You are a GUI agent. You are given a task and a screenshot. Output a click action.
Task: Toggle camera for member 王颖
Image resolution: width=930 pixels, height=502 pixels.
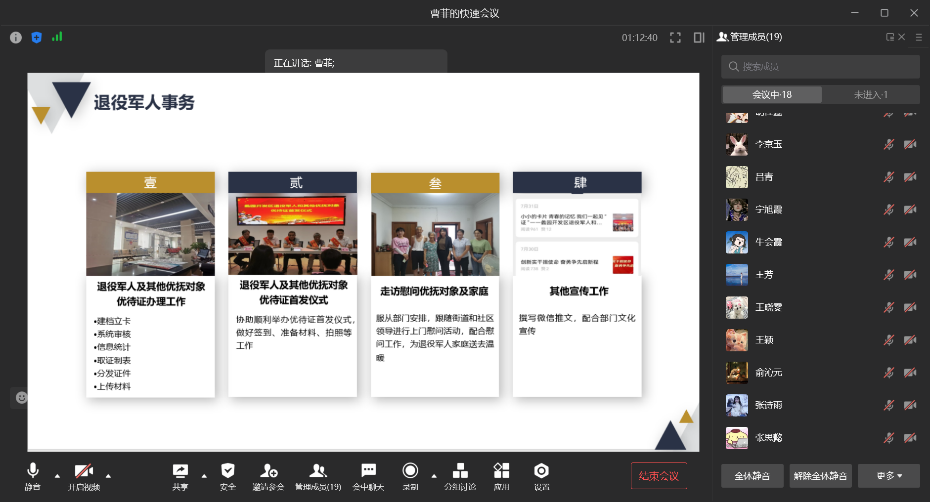[x=909, y=340]
